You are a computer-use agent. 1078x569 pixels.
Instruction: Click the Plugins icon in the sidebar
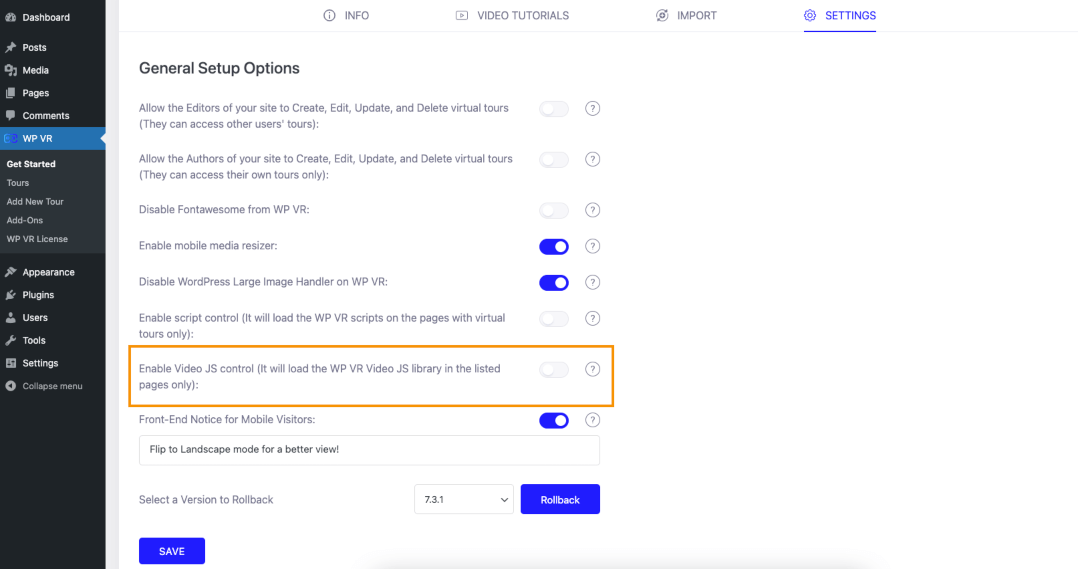(10, 295)
